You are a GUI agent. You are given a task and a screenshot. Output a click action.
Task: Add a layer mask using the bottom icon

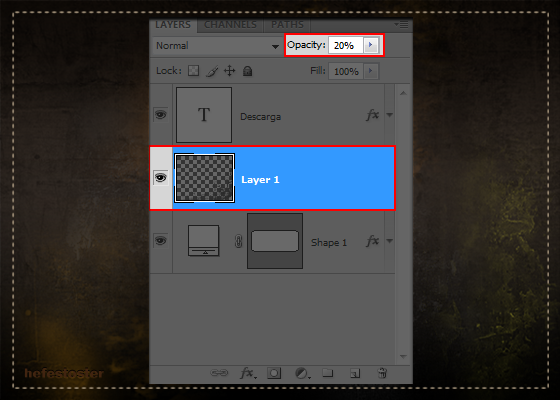pos(274,373)
